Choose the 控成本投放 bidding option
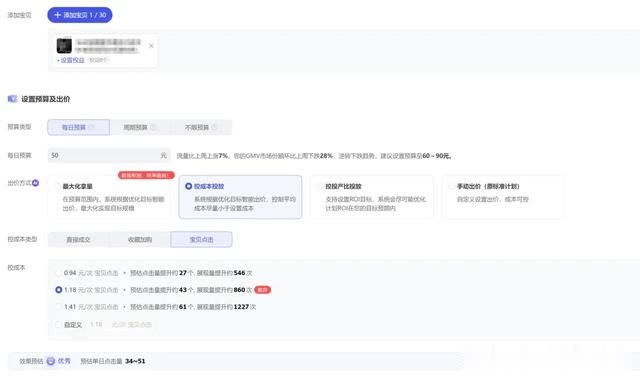This screenshot has height=377, width=640. (x=240, y=197)
